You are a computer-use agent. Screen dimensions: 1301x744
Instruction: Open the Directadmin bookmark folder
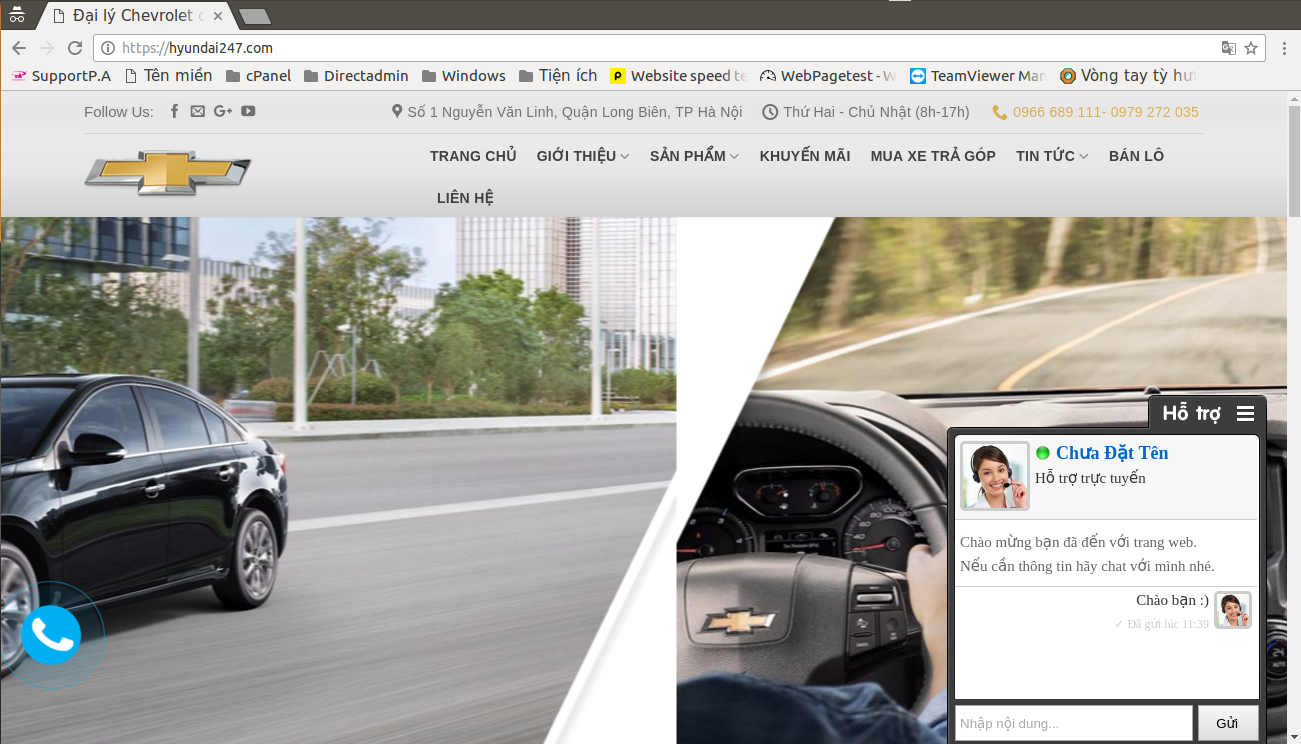coord(356,76)
